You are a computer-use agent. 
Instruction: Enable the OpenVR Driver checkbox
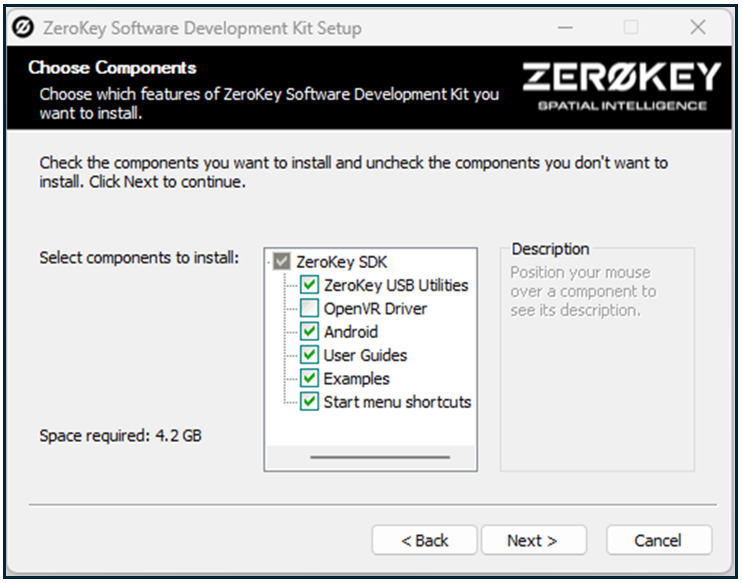[x=310, y=309]
